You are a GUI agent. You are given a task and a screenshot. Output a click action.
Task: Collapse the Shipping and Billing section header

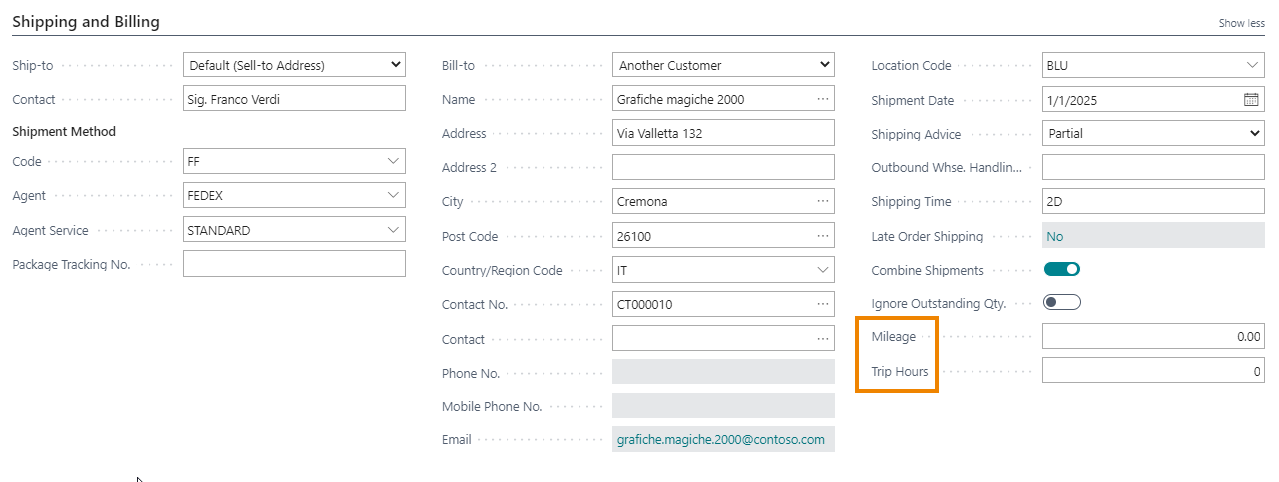(85, 21)
